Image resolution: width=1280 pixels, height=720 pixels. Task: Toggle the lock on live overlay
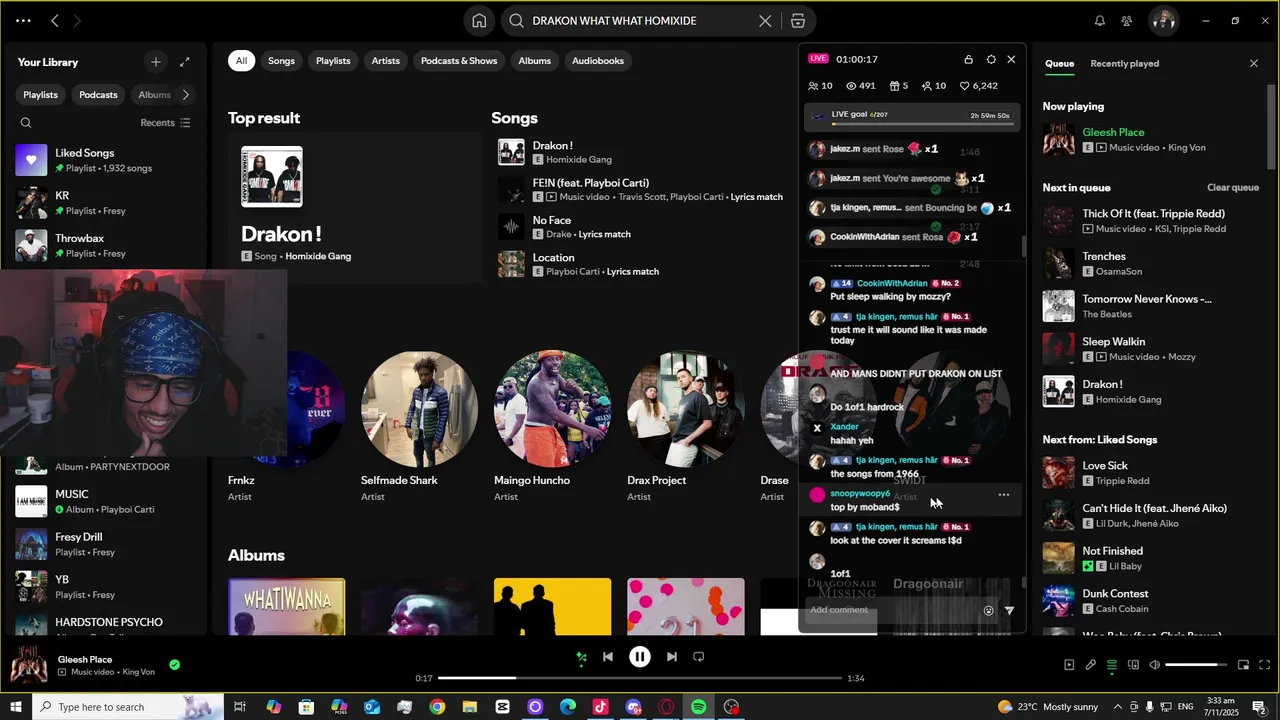point(968,59)
